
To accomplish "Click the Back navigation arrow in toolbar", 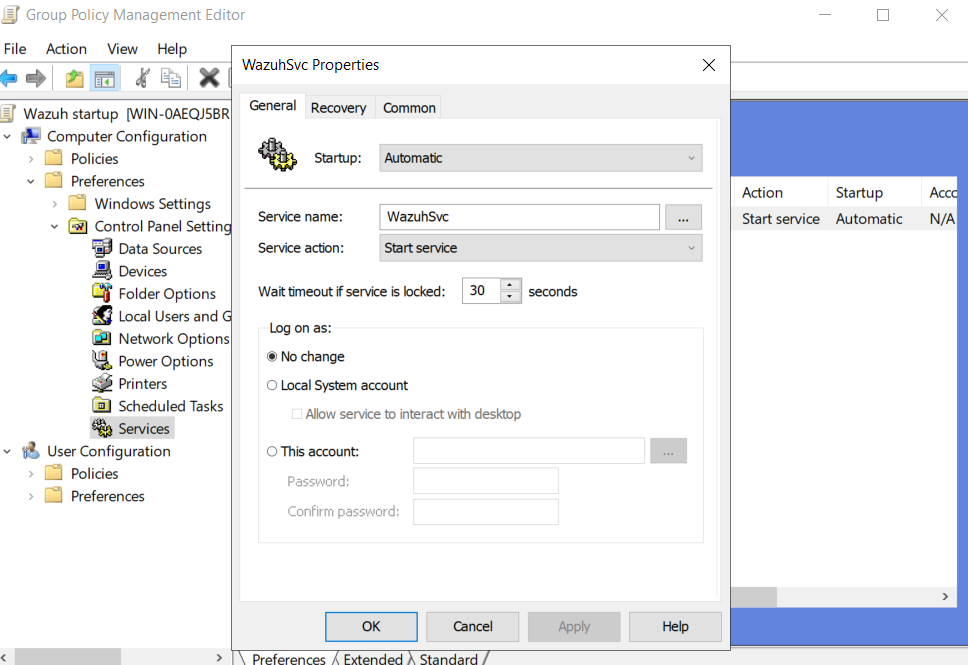I will pos(12,77).
